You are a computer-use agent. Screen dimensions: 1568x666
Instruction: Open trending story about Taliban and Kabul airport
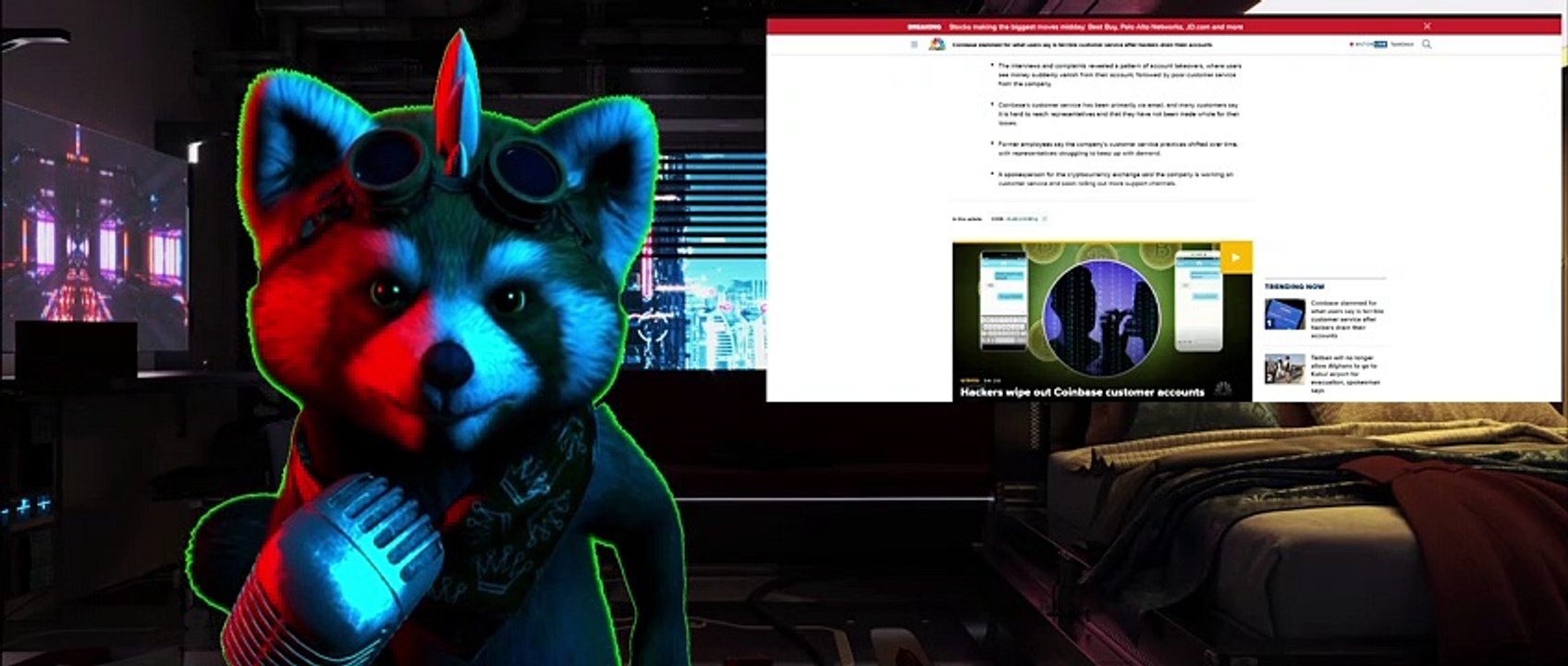pyautogui.click(x=1345, y=374)
